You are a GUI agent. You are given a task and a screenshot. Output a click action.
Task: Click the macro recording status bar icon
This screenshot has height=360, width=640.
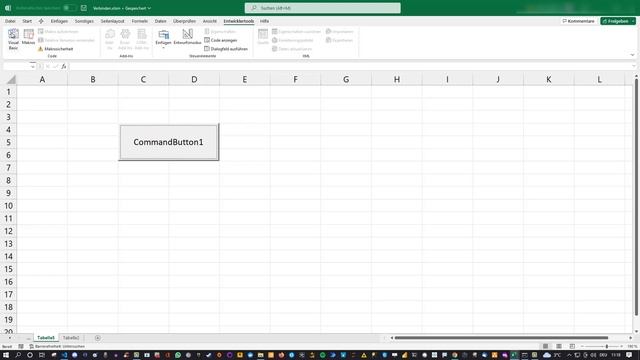(x=21, y=347)
